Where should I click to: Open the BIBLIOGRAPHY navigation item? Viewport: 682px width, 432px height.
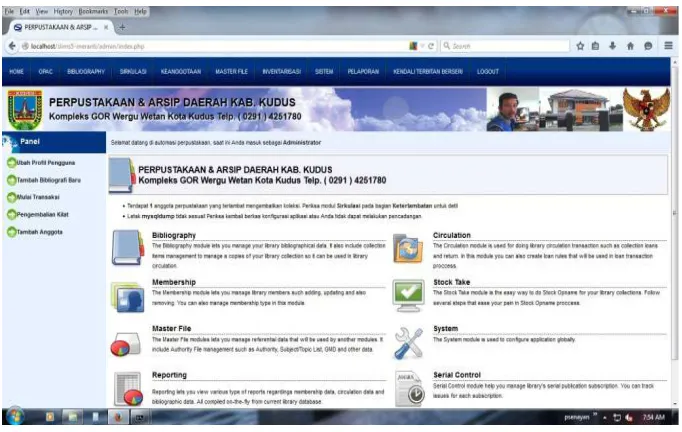(86, 71)
